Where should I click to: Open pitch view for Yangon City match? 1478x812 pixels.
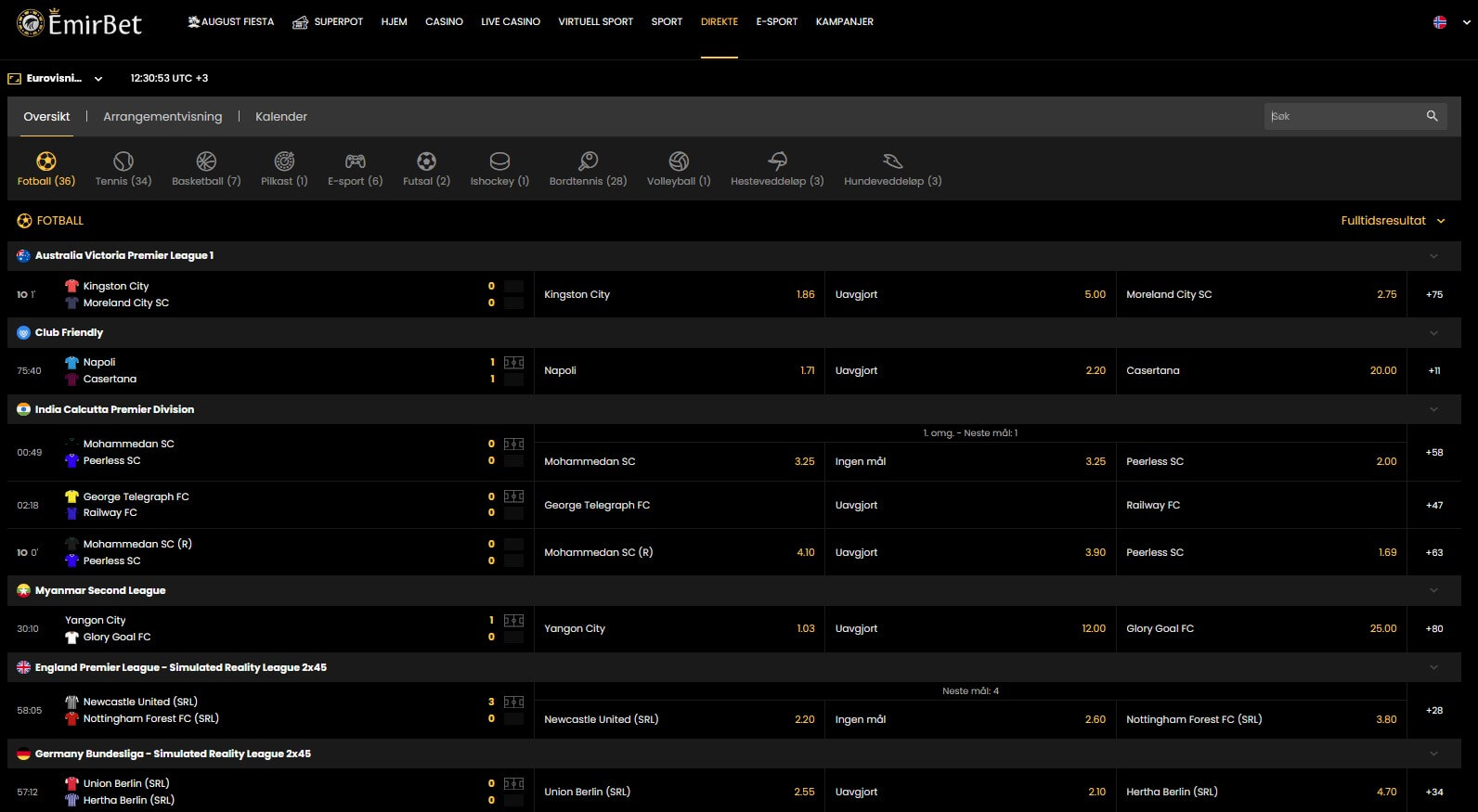(x=513, y=621)
